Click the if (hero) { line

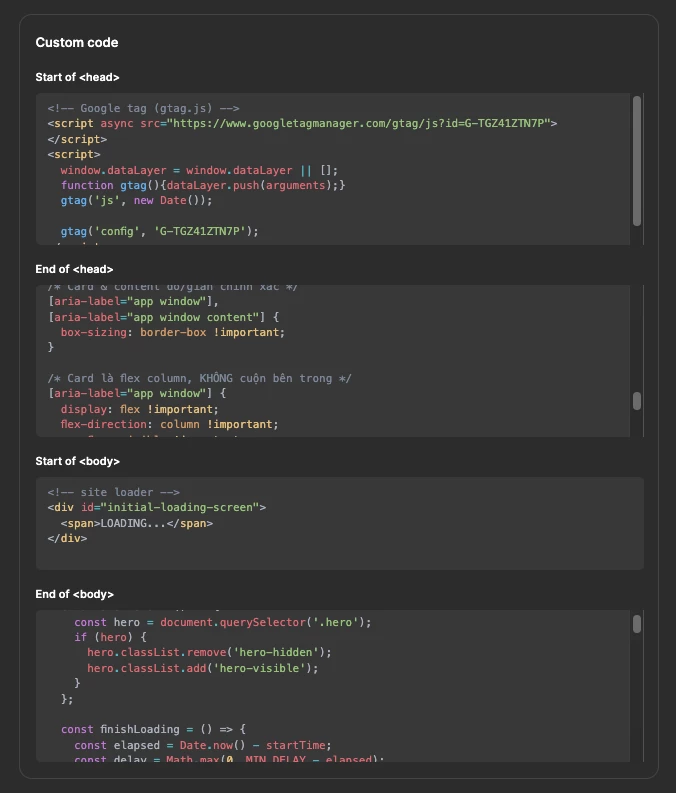[x=110, y=637]
